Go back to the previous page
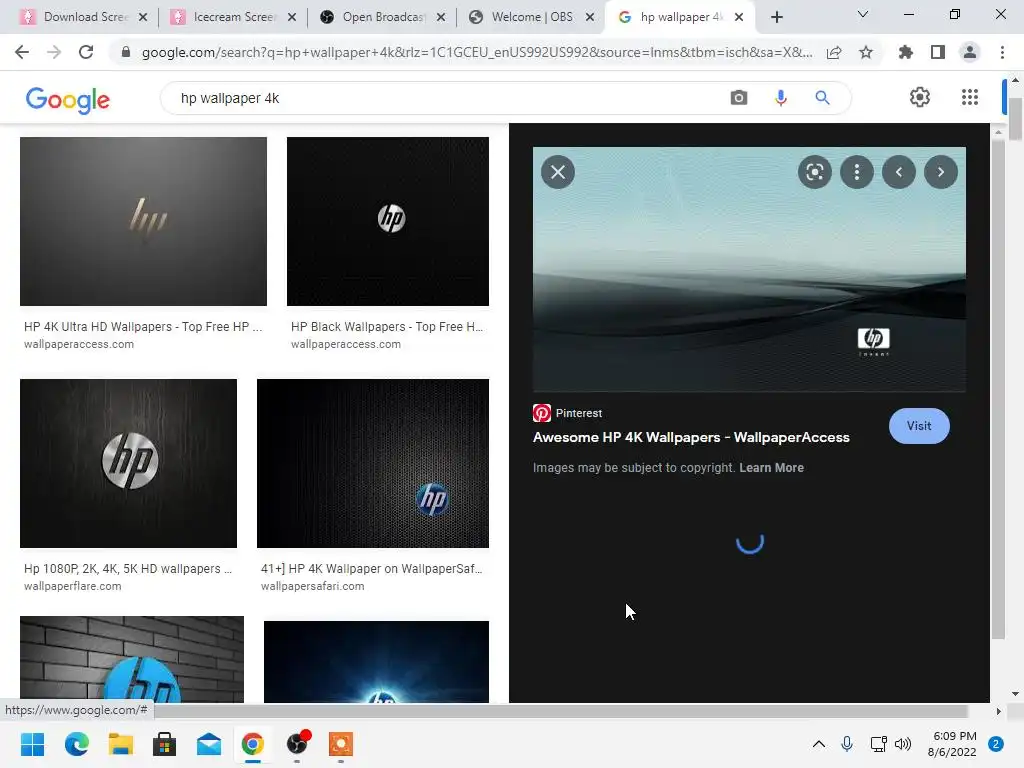The image size is (1024, 768). (x=22, y=52)
